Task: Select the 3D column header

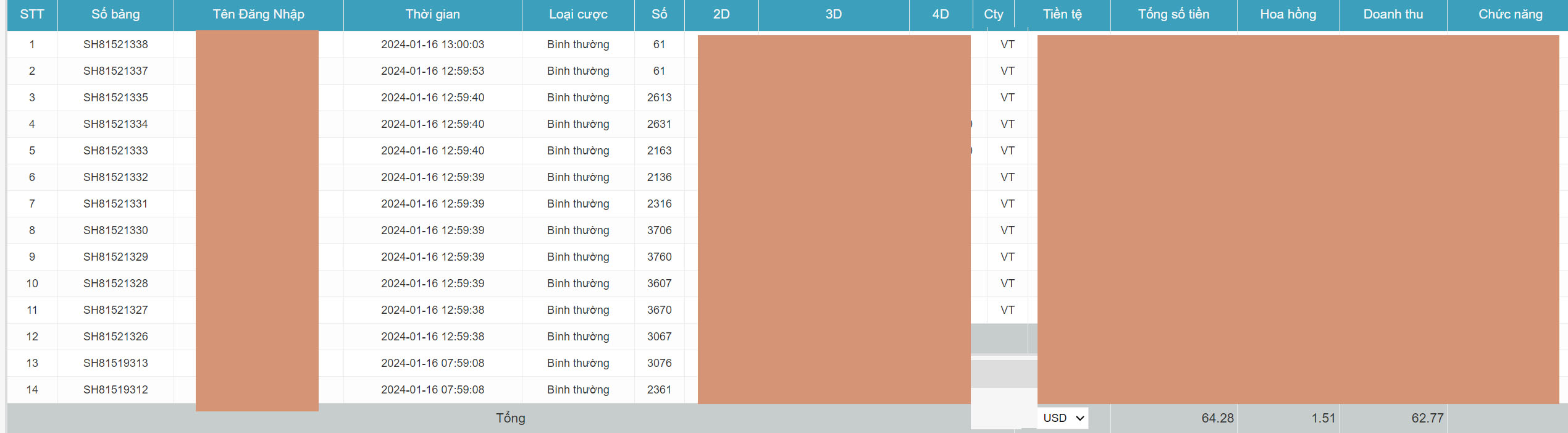Action: [x=833, y=14]
